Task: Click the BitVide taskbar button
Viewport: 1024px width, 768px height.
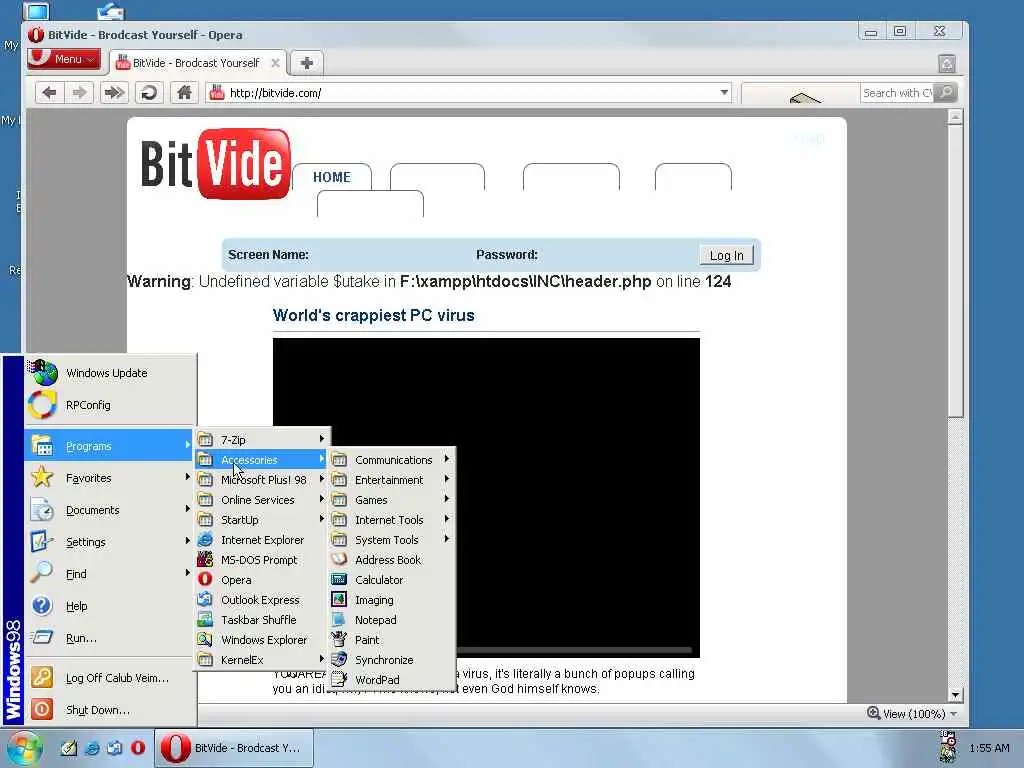Action: click(234, 748)
